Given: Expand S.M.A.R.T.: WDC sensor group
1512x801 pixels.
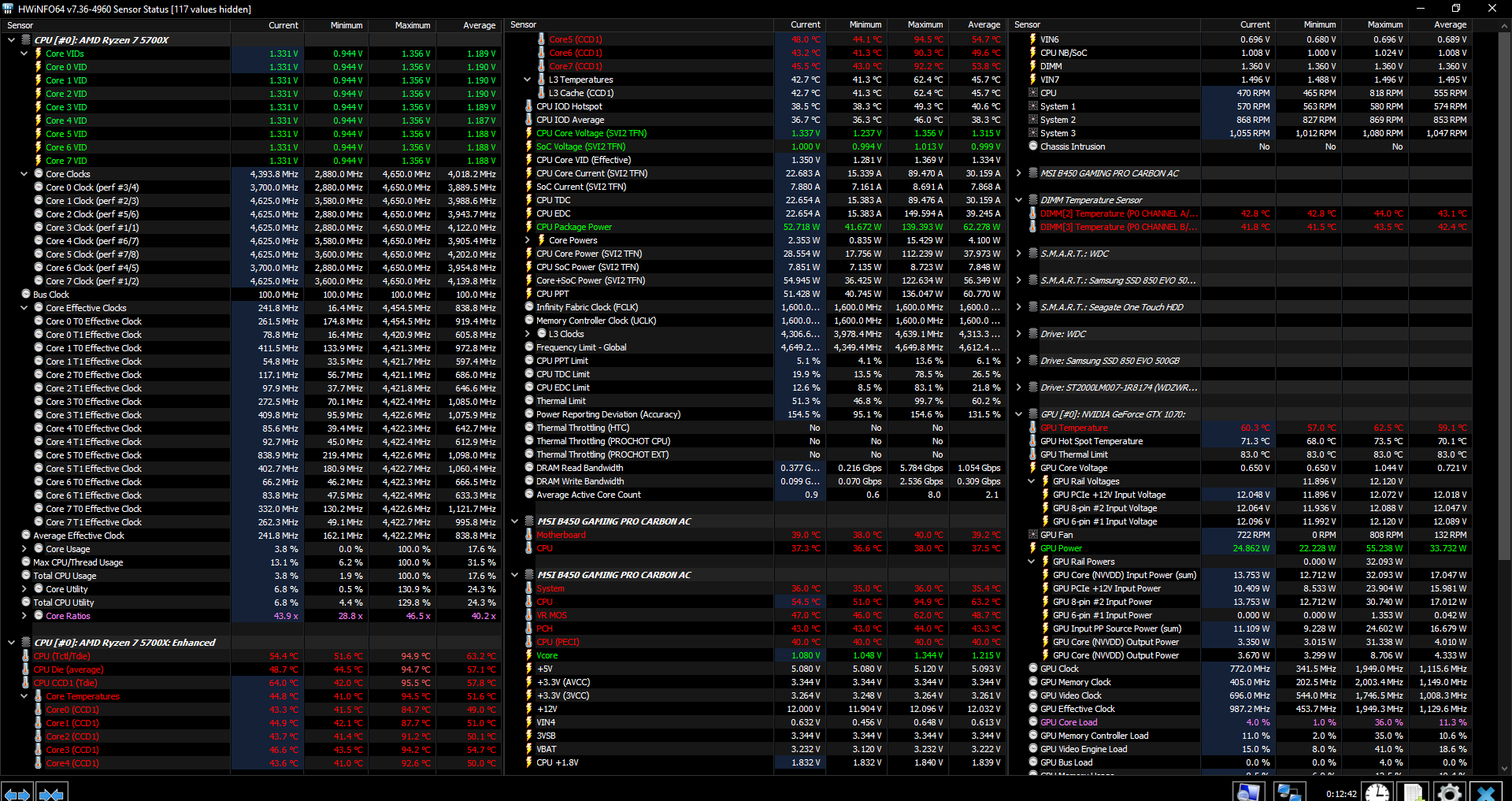Looking at the screenshot, I should pos(1018,254).
